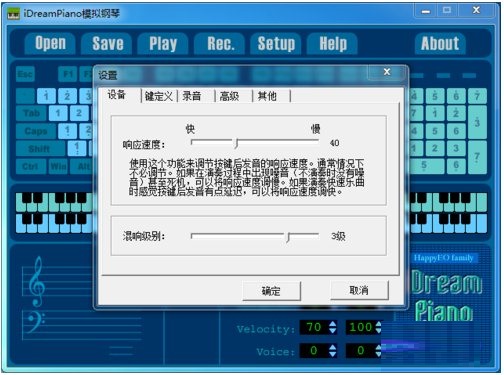Click note key 1 right of Shift key
Image resolution: width=504 pixels, height=375 pixels.
click(x=77, y=148)
